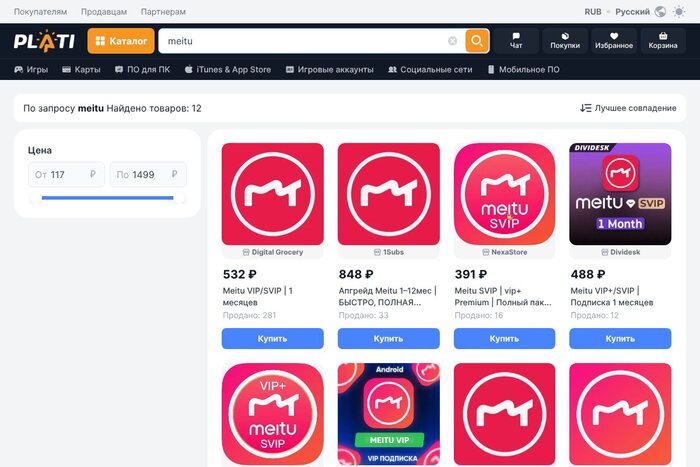Open the Избранное favorites heart icon
Image resolution: width=700 pixels, height=467 pixels.
614,41
